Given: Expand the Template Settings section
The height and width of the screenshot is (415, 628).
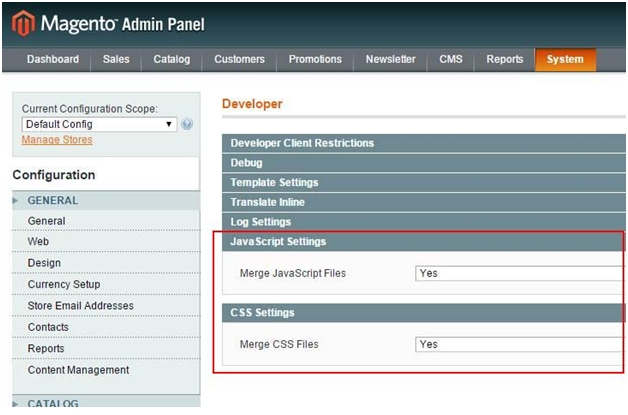Looking at the screenshot, I should pos(424,182).
